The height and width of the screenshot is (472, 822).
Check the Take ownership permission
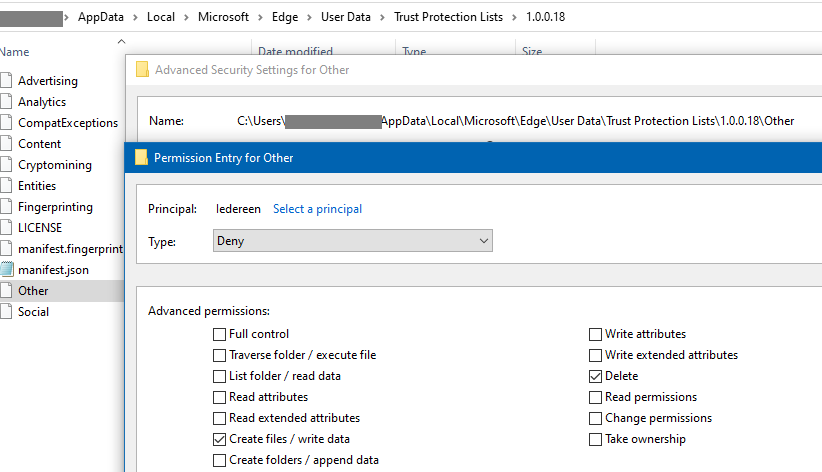596,439
